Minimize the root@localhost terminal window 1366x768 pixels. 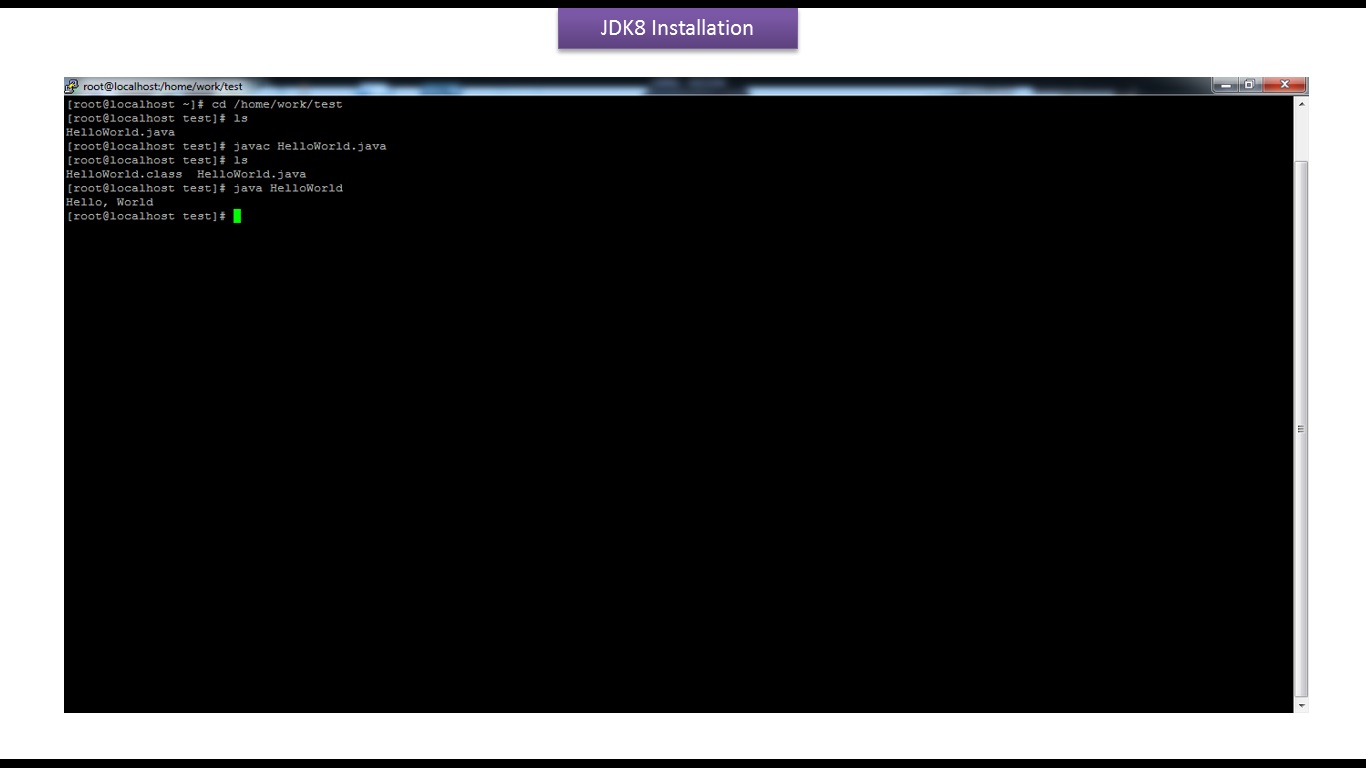[x=1226, y=85]
